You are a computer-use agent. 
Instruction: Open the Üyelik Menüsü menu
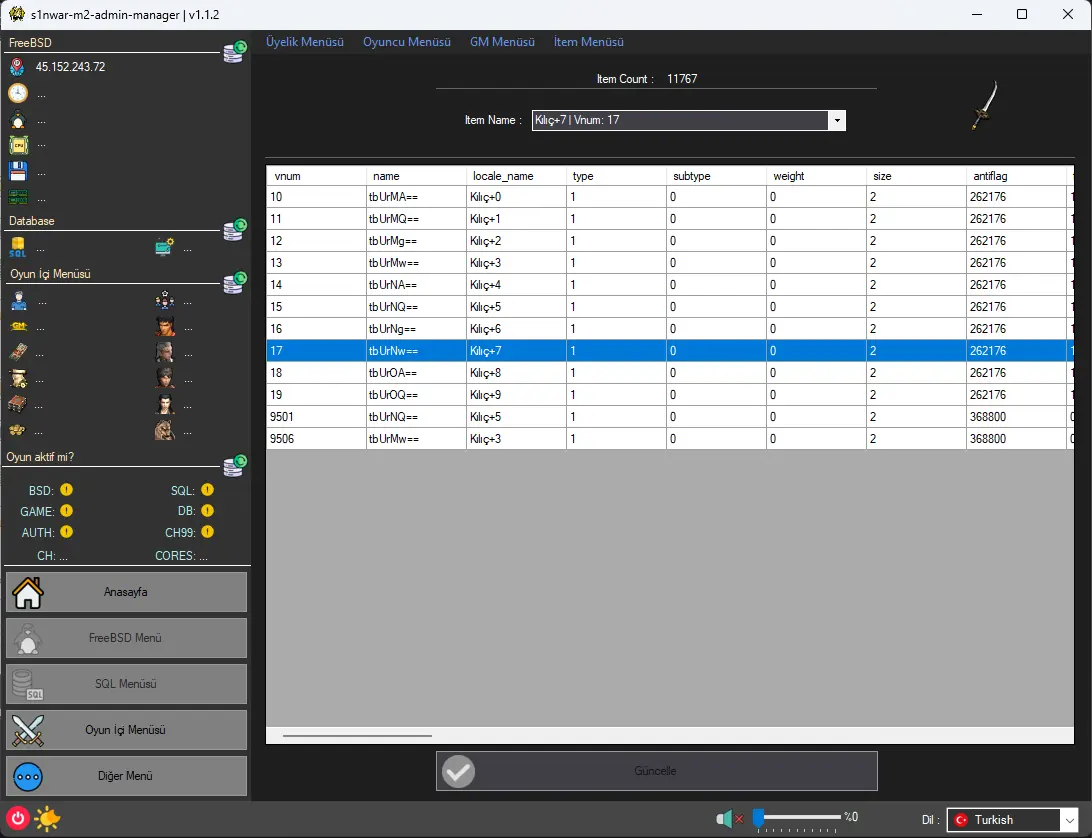[x=304, y=42]
